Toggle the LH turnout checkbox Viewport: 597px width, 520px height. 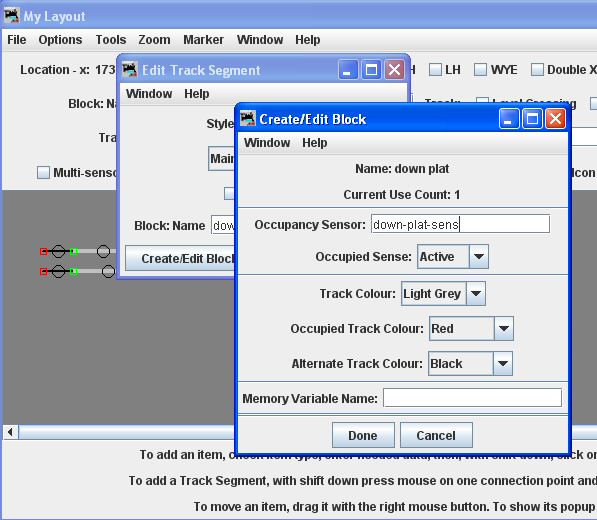click(x=435, y=70)
